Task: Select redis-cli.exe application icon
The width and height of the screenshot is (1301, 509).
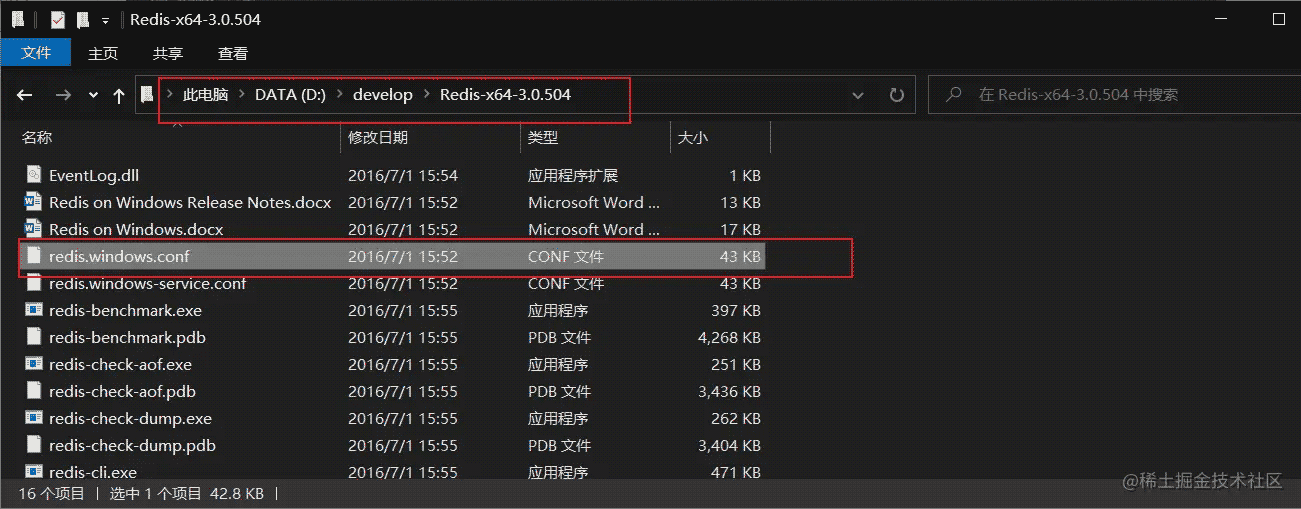Action: pos(34,472)
